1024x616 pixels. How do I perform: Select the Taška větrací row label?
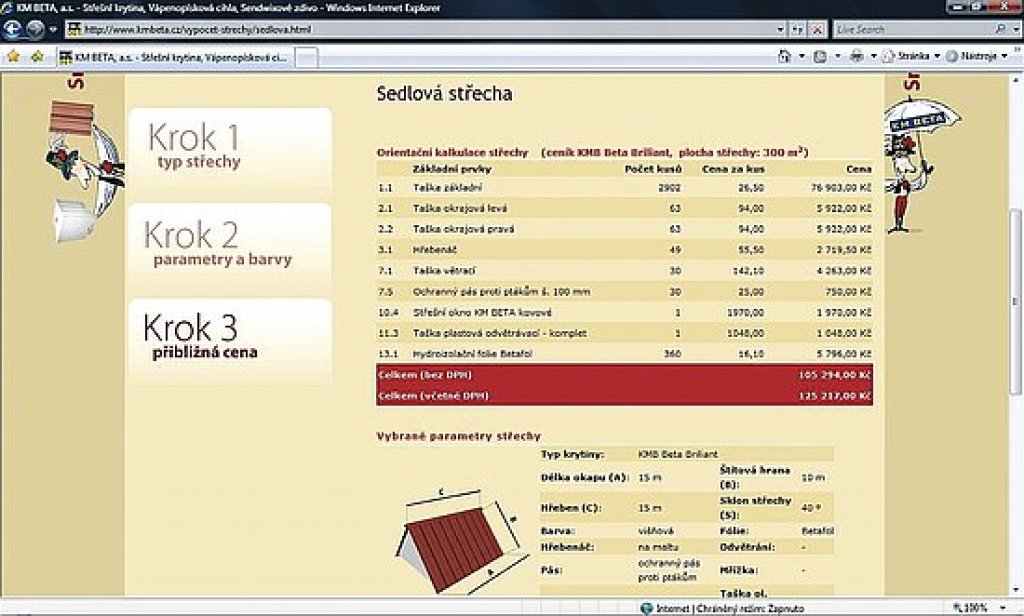tap(444, 271)
